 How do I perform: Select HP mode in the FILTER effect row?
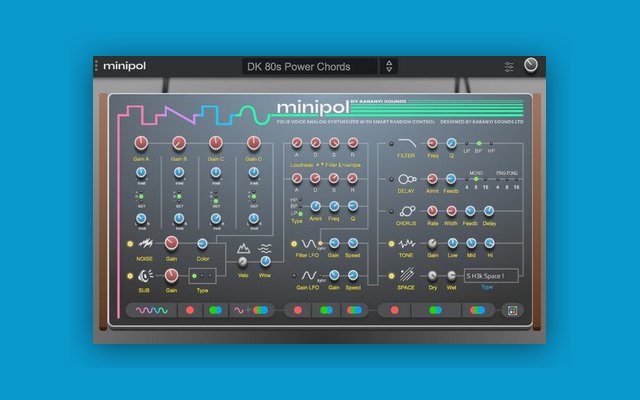(491, 144)
